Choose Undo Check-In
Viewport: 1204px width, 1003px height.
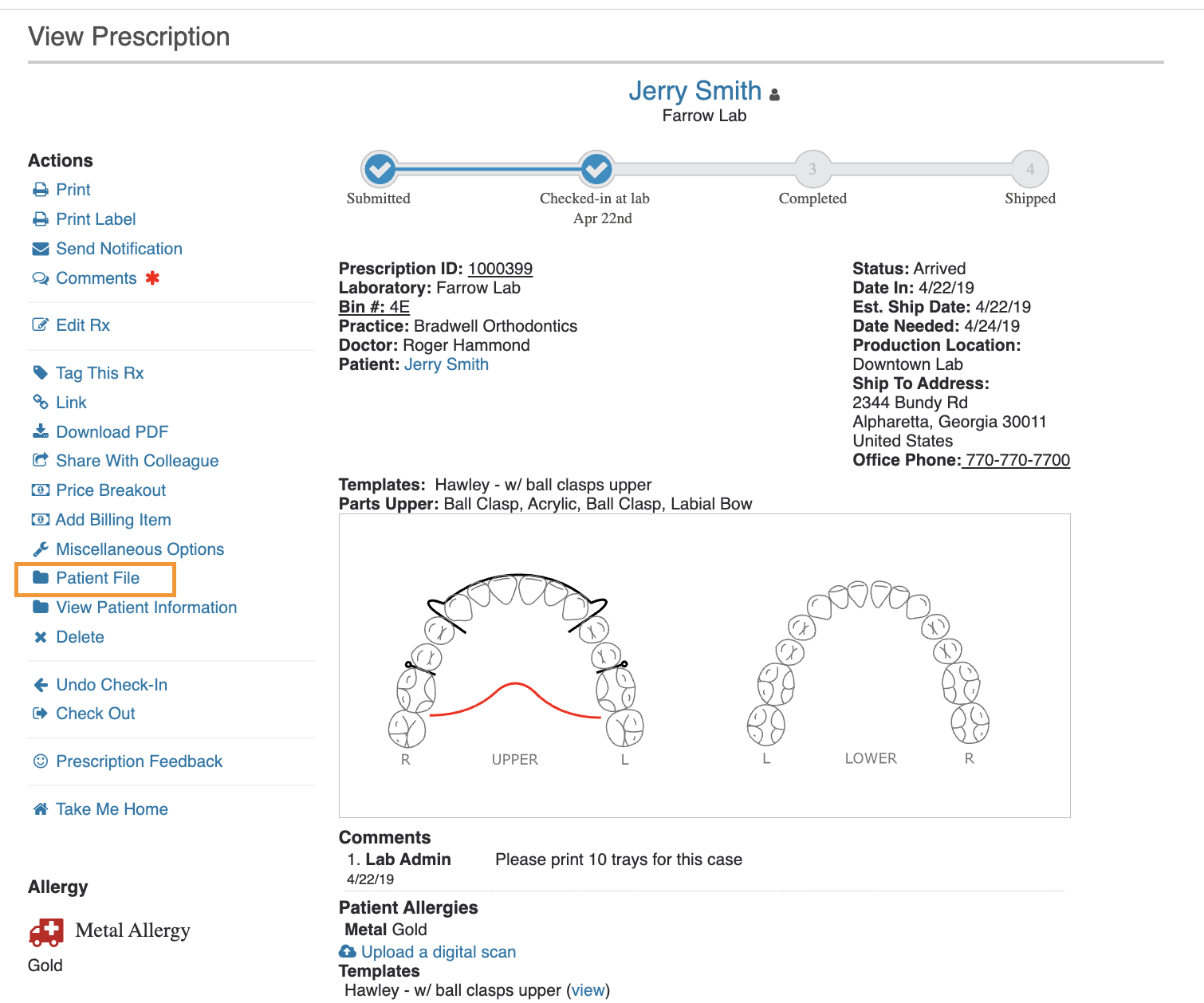(x=112, y=685)
